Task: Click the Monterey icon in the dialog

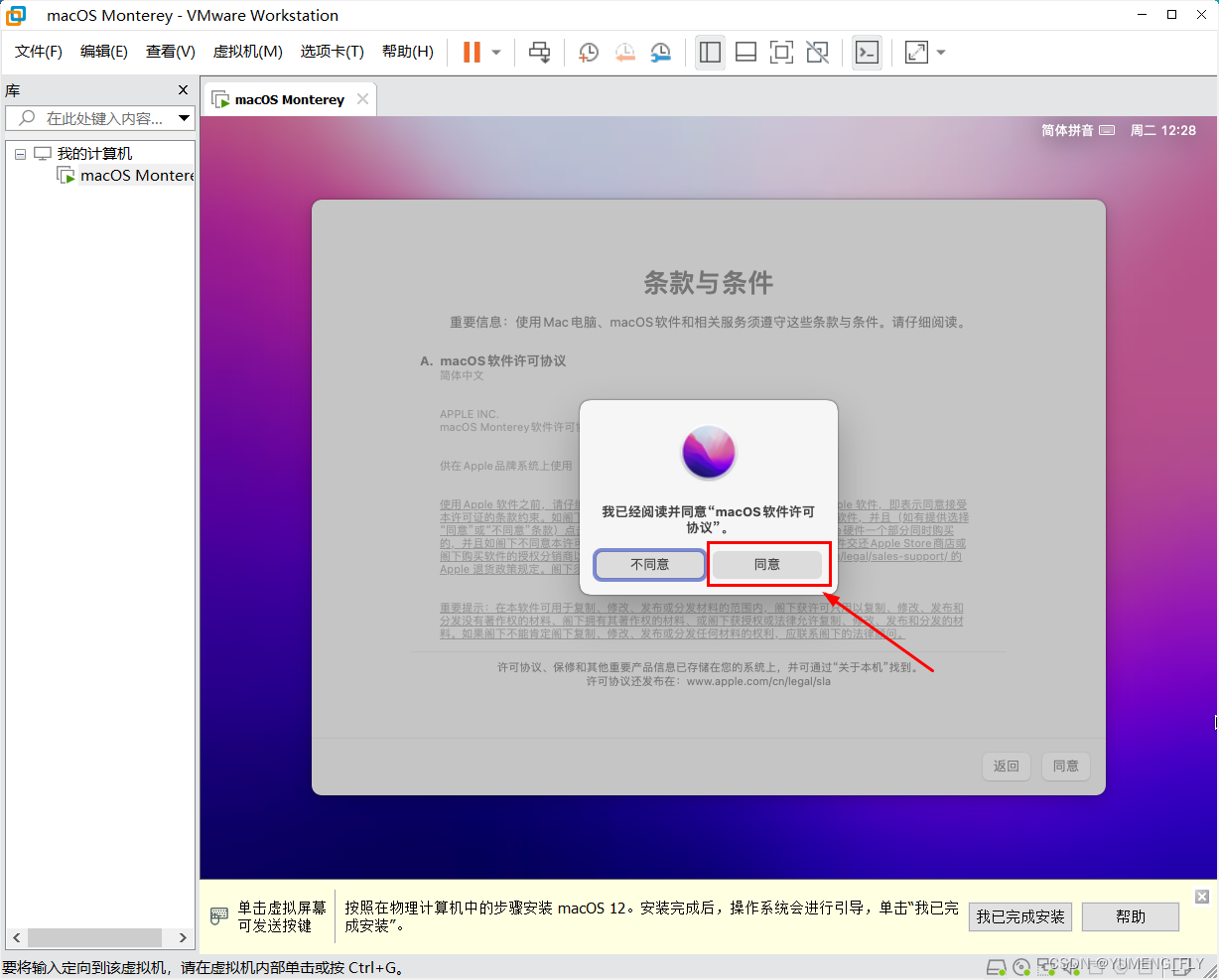Action: tap(709, 452)
